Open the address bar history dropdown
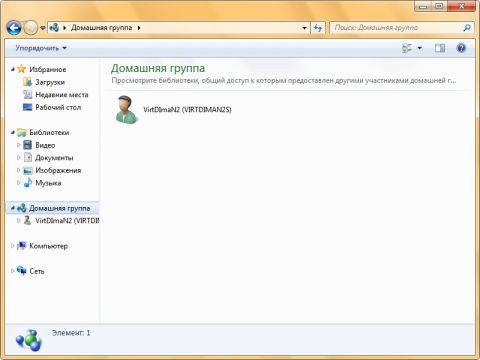The width and height of the screenshot is (480, 360). [x=304, y=28]
